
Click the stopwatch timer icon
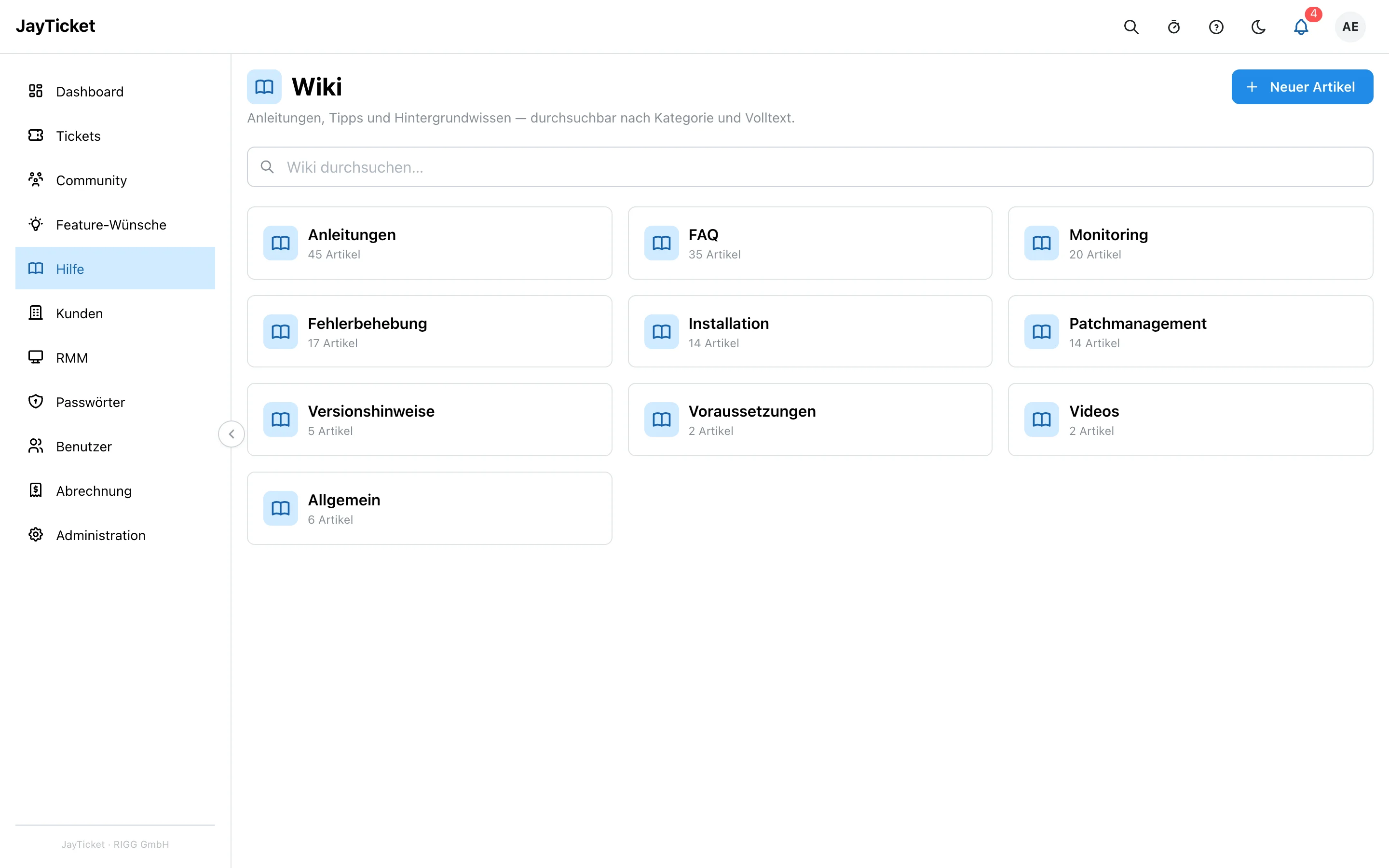(x=1173, y=27)
